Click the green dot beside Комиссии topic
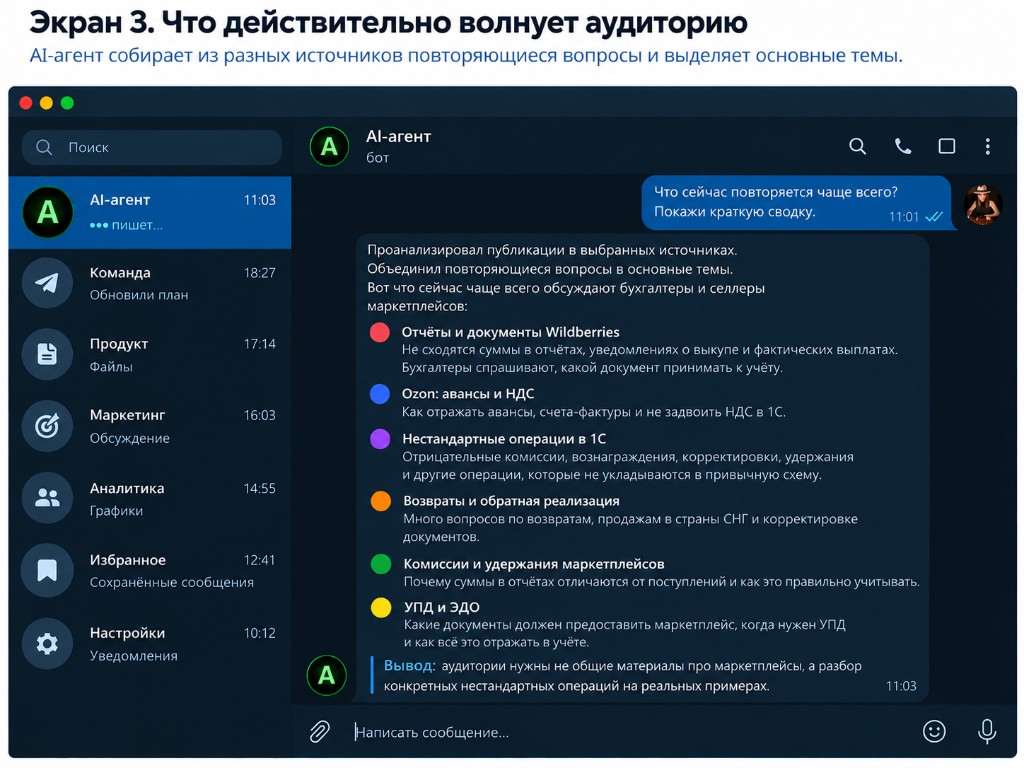 tap(381, 564)
